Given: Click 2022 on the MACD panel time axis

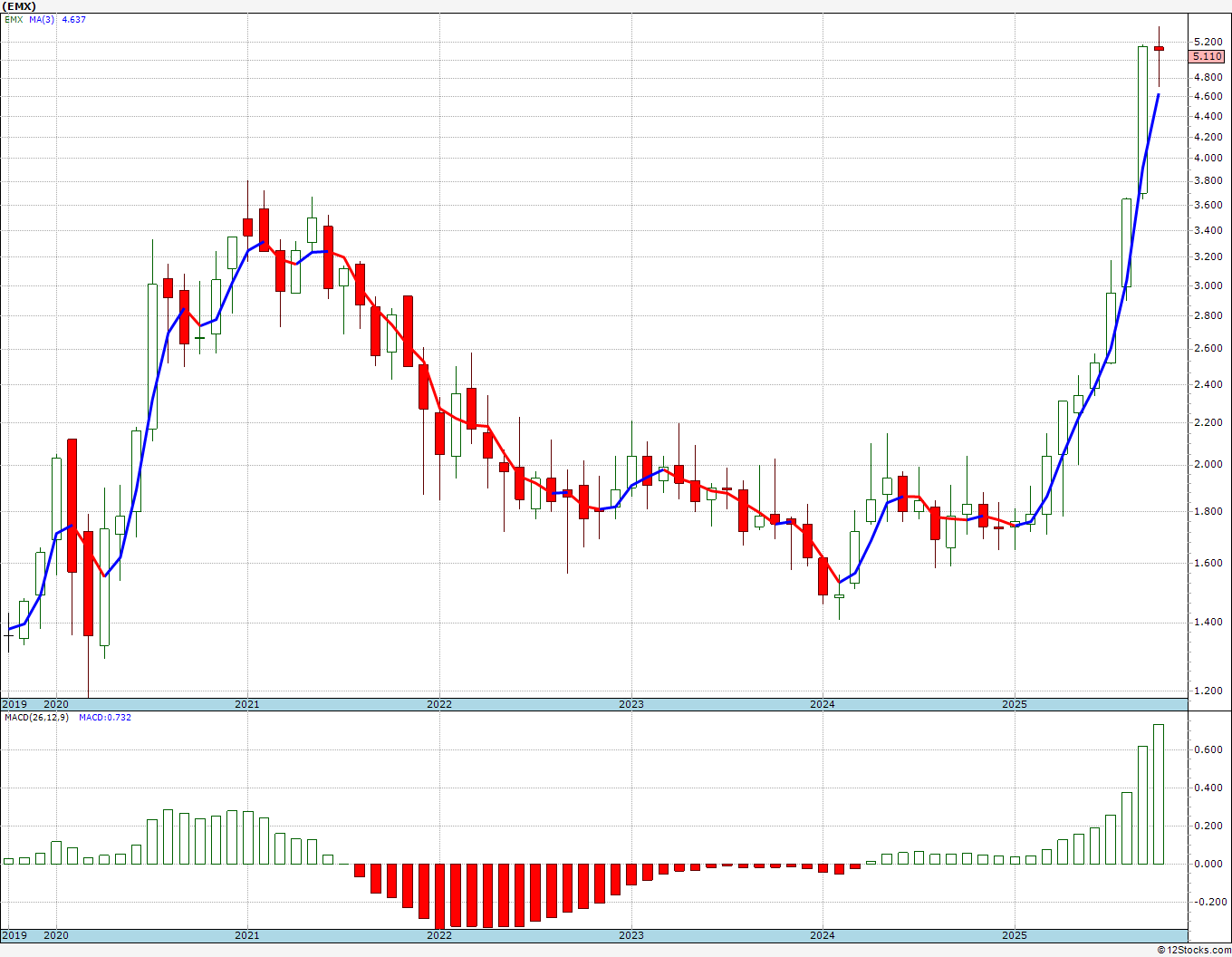Looking at the screenshot, I should pyautogui.click(x=438, y=935).
